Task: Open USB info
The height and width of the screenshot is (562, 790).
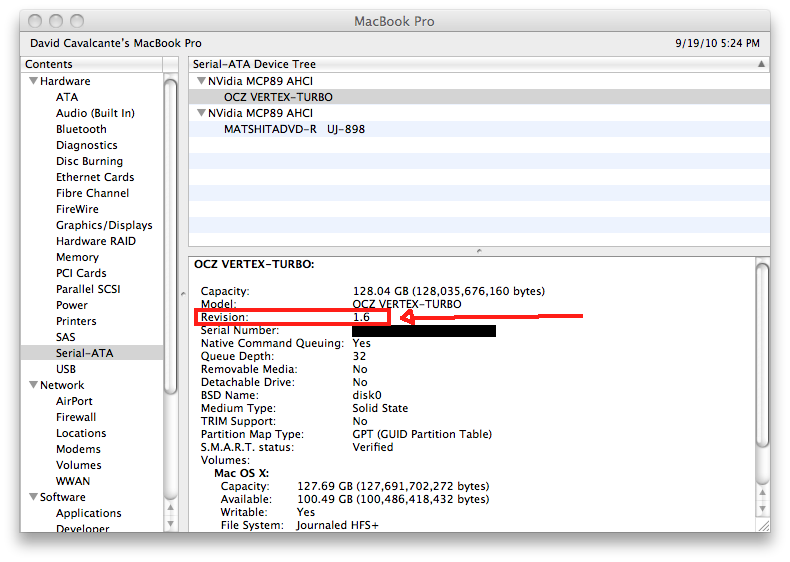Action: pos(65,369)
